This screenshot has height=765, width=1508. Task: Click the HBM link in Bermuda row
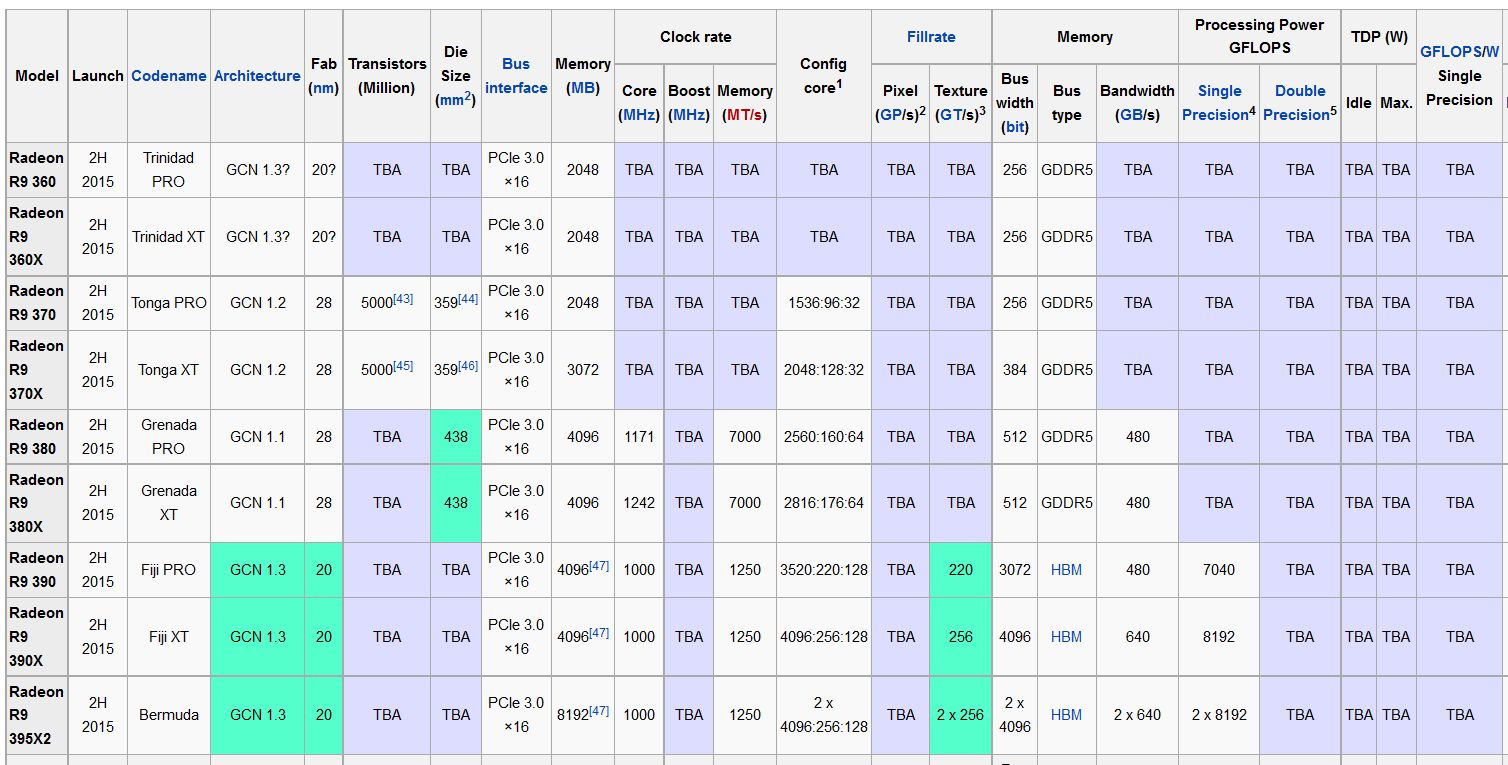click(x=1066, y=715)
